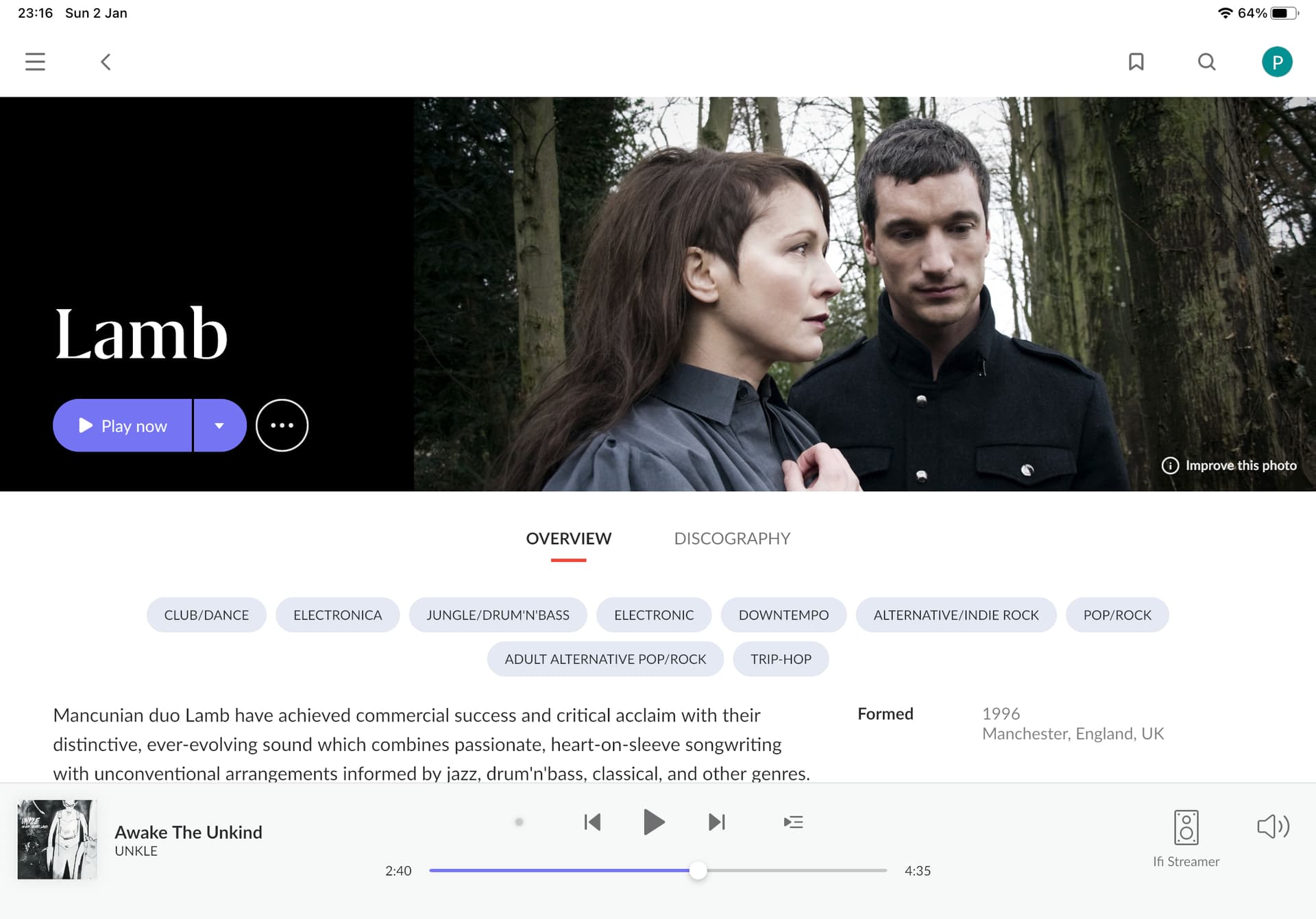Click the Improve this photo link
Viewport: 1316px width, 919px height.
pyautogui.click(x=1229, y=465)
